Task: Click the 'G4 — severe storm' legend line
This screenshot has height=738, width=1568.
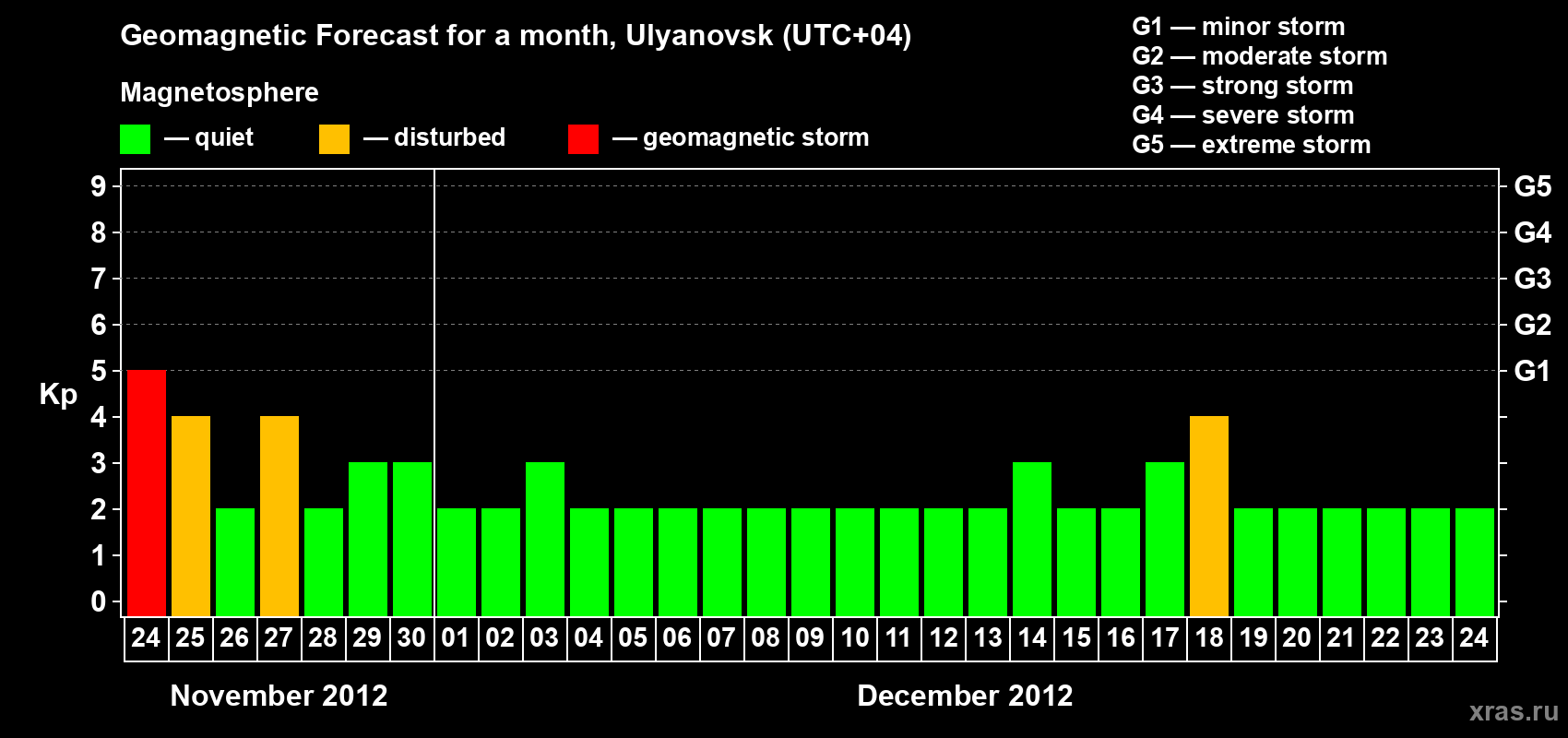Action: (1243, 115)
